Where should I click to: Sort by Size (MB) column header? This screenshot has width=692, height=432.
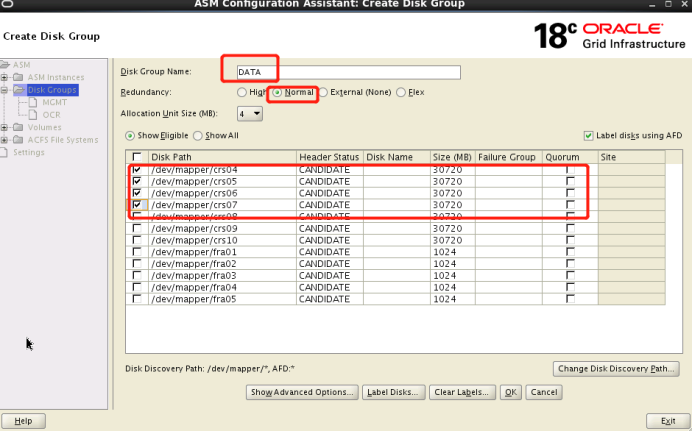tap(452, 157)
